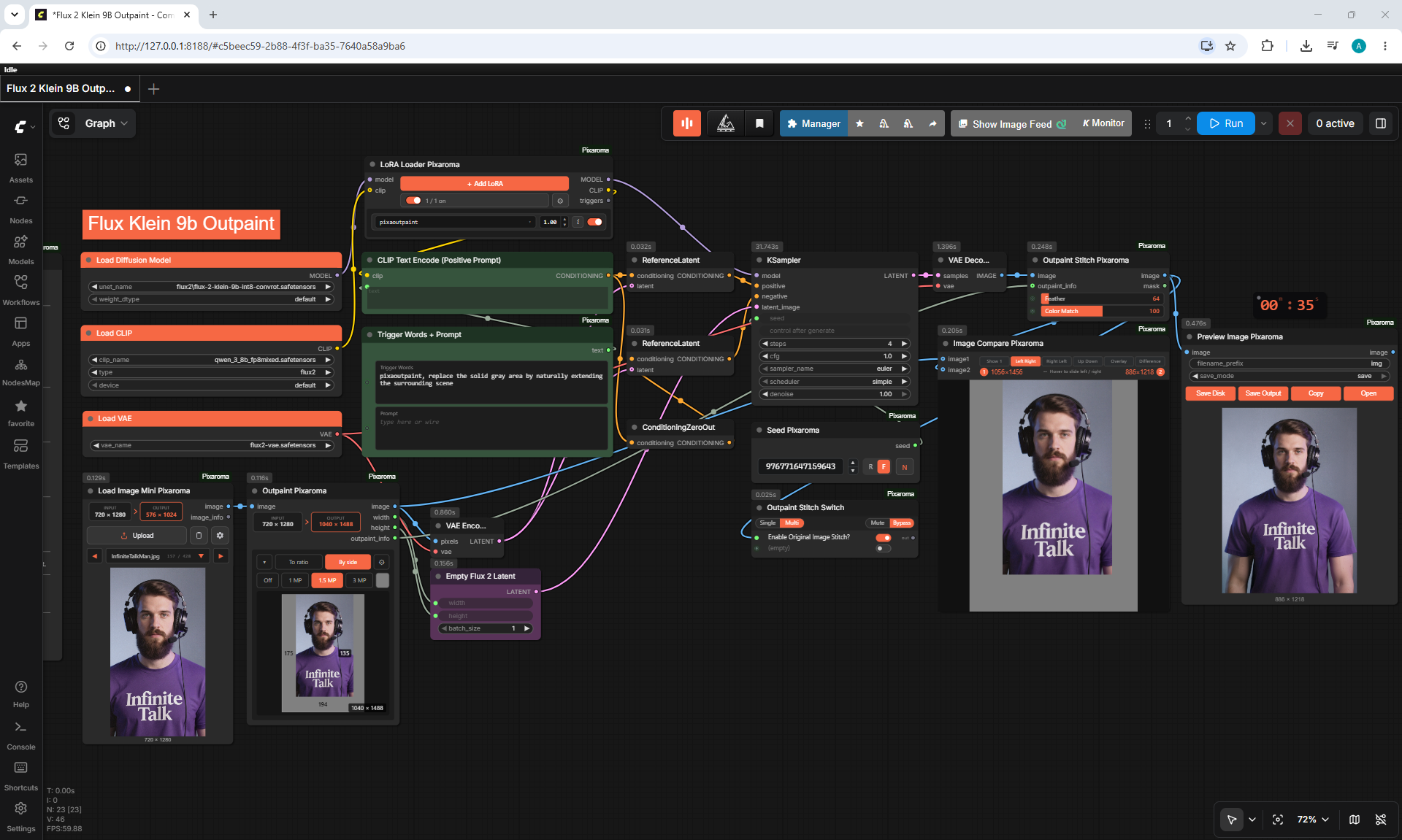
Task: Click Upload in Load Image Mini node
Action: tap(137, 536)
